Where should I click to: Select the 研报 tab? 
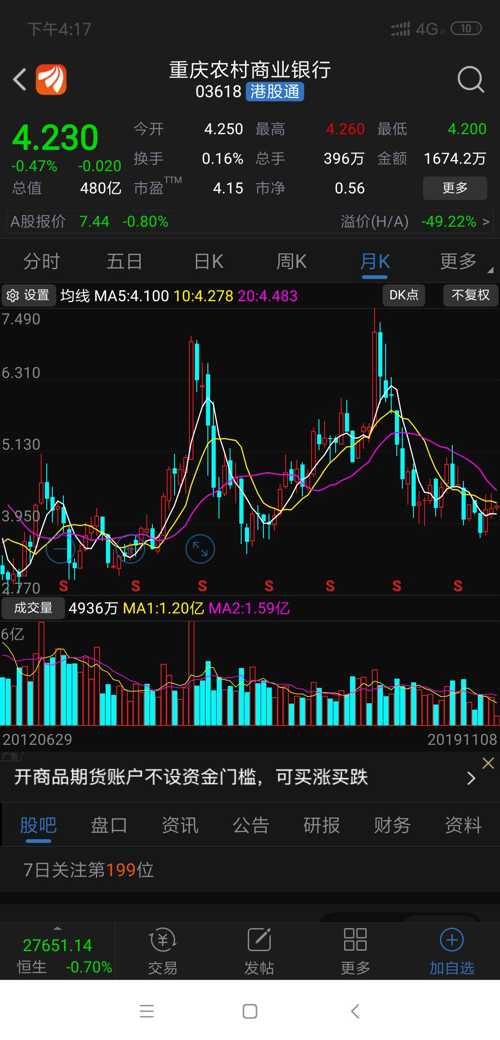[x=322, y=825]
